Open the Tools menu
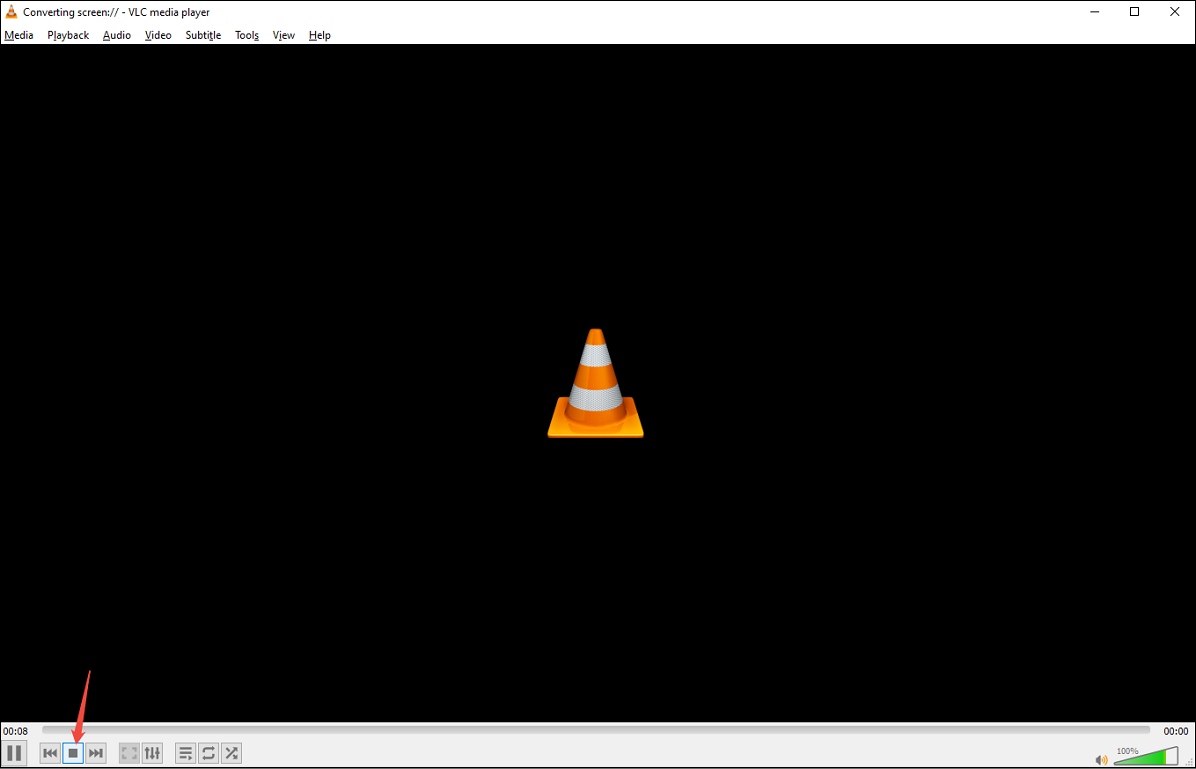 (246, 35)
